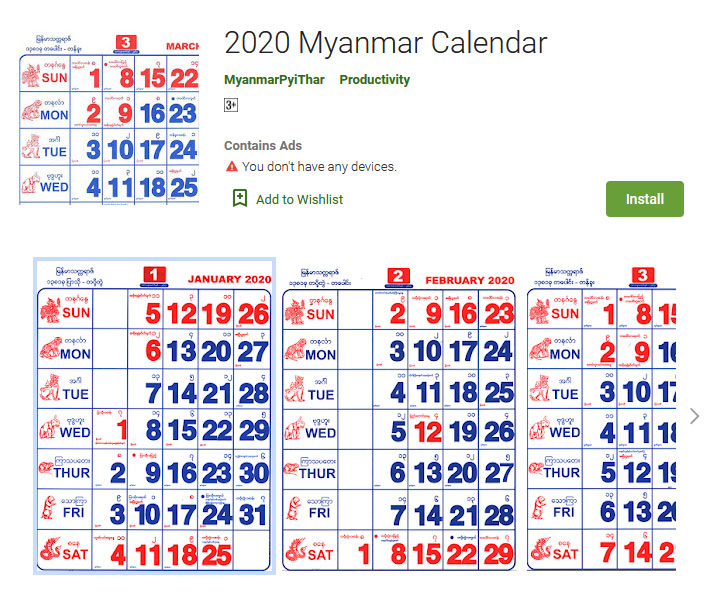
Task: Click the 2020 Myanmar Calendar title
Action: pos(385,43)
